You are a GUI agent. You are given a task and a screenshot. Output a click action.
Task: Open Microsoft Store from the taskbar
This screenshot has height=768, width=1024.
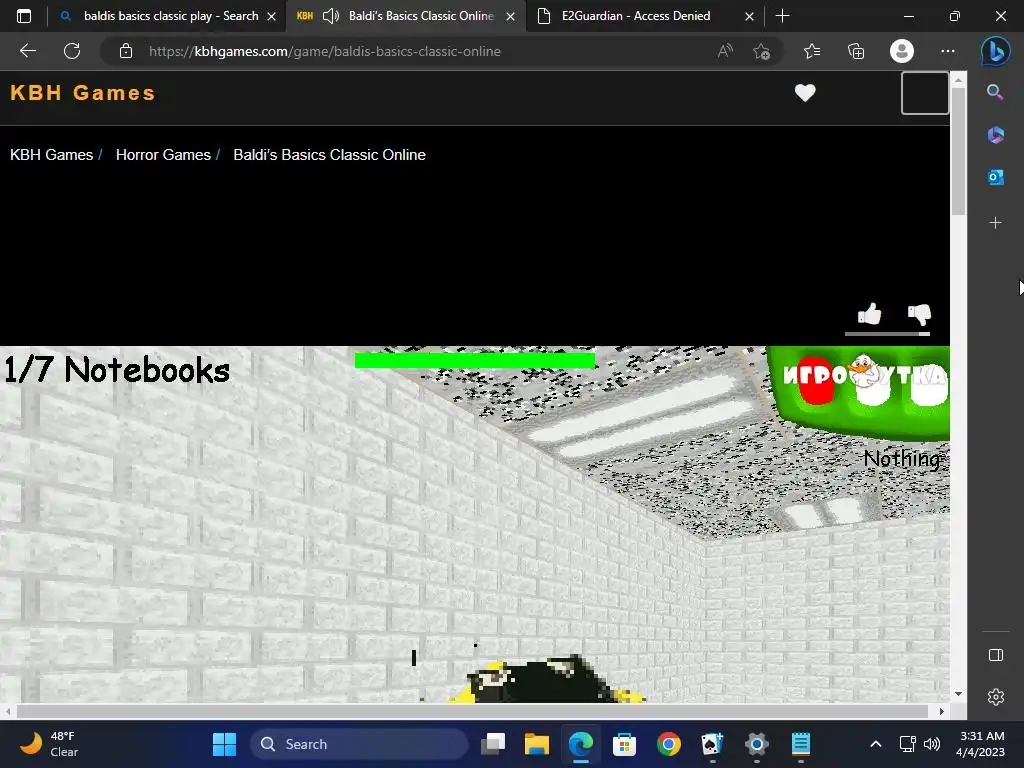[x=624, y=744]
